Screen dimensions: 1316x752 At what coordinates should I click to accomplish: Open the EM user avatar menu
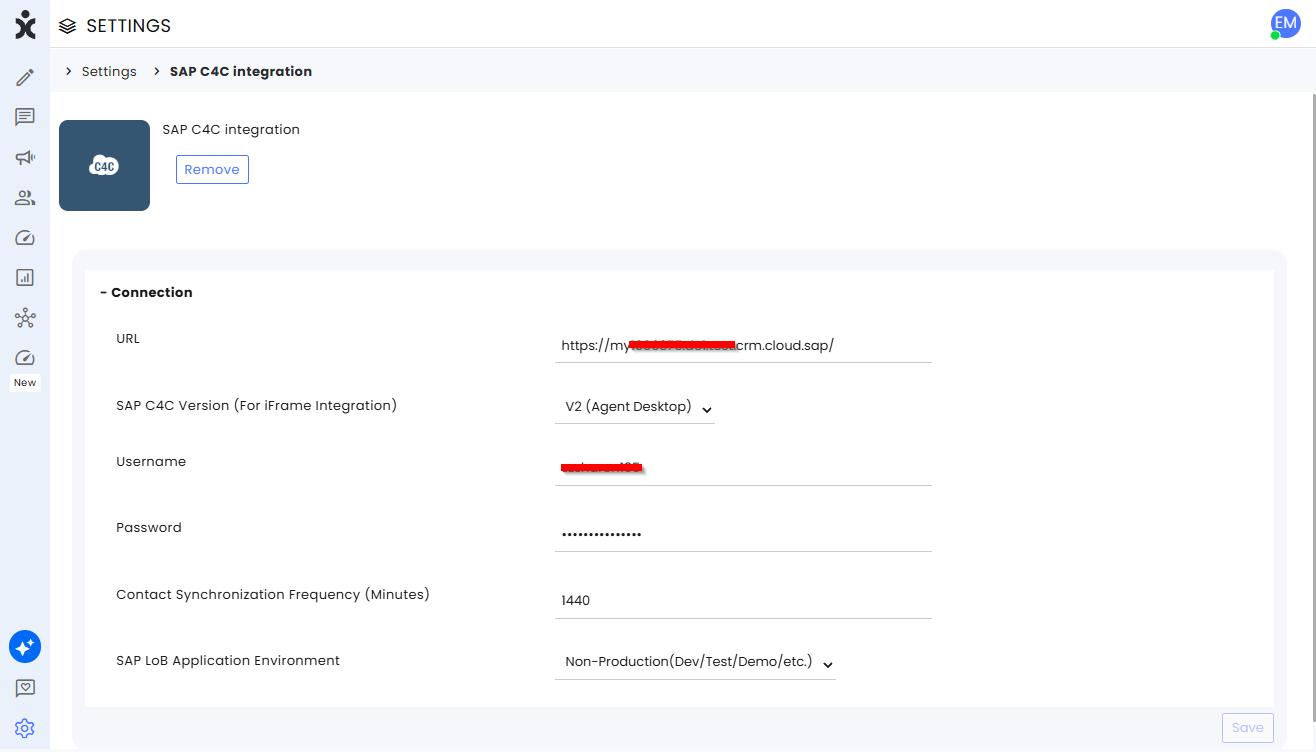pyautogui.click(x=1284, y=24)
